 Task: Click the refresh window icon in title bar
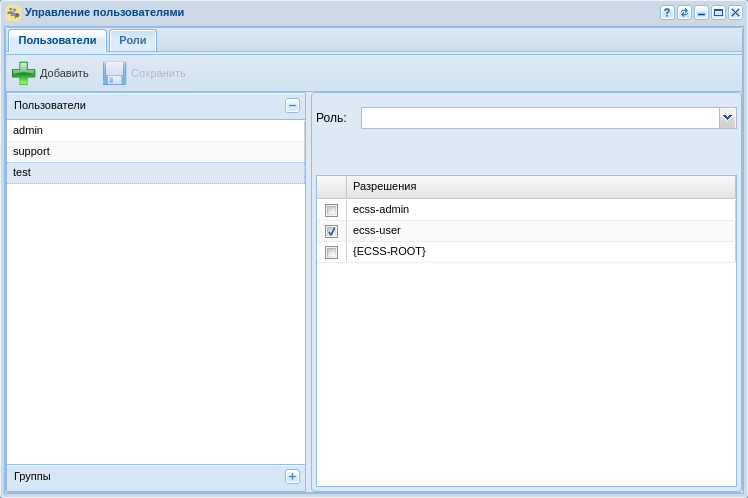point(684,12)
